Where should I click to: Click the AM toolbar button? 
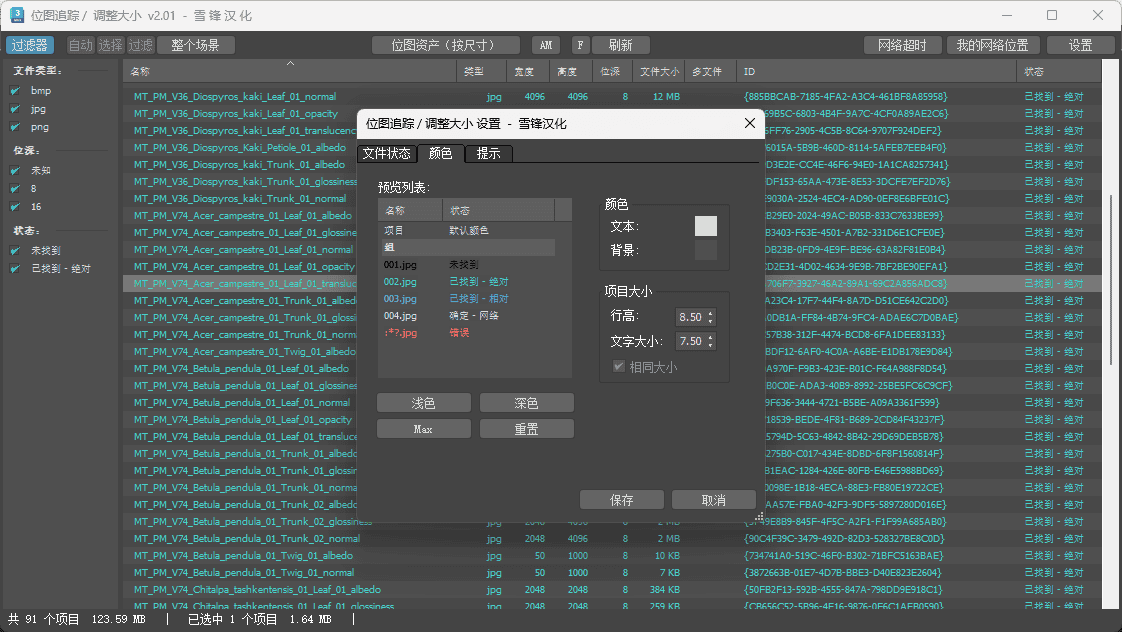tap(545, 45)
